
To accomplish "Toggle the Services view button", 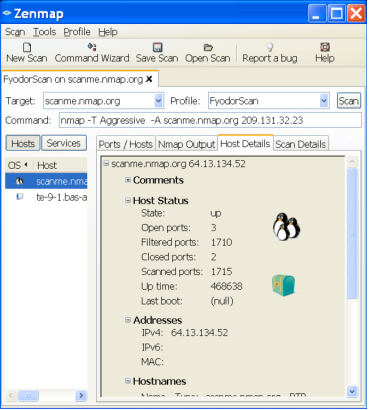I will tap(64, 143).
